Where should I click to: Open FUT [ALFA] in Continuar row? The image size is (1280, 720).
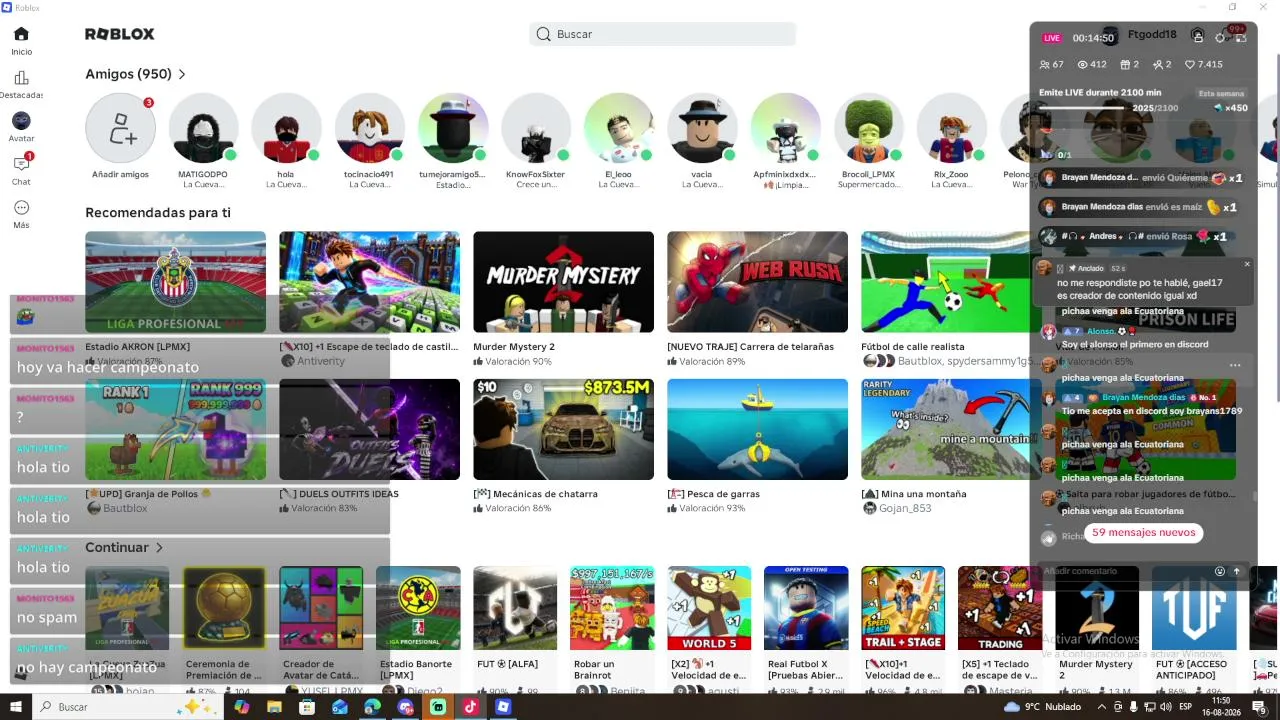[515, 608]
